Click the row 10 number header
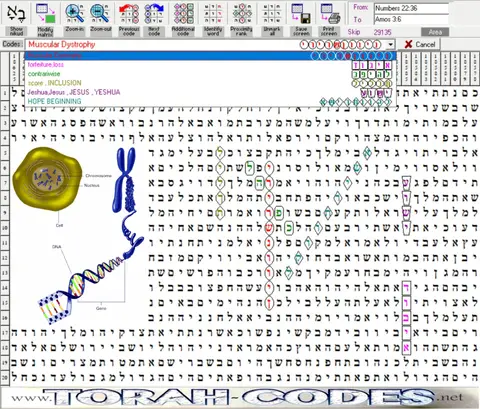 coord(5,228)
